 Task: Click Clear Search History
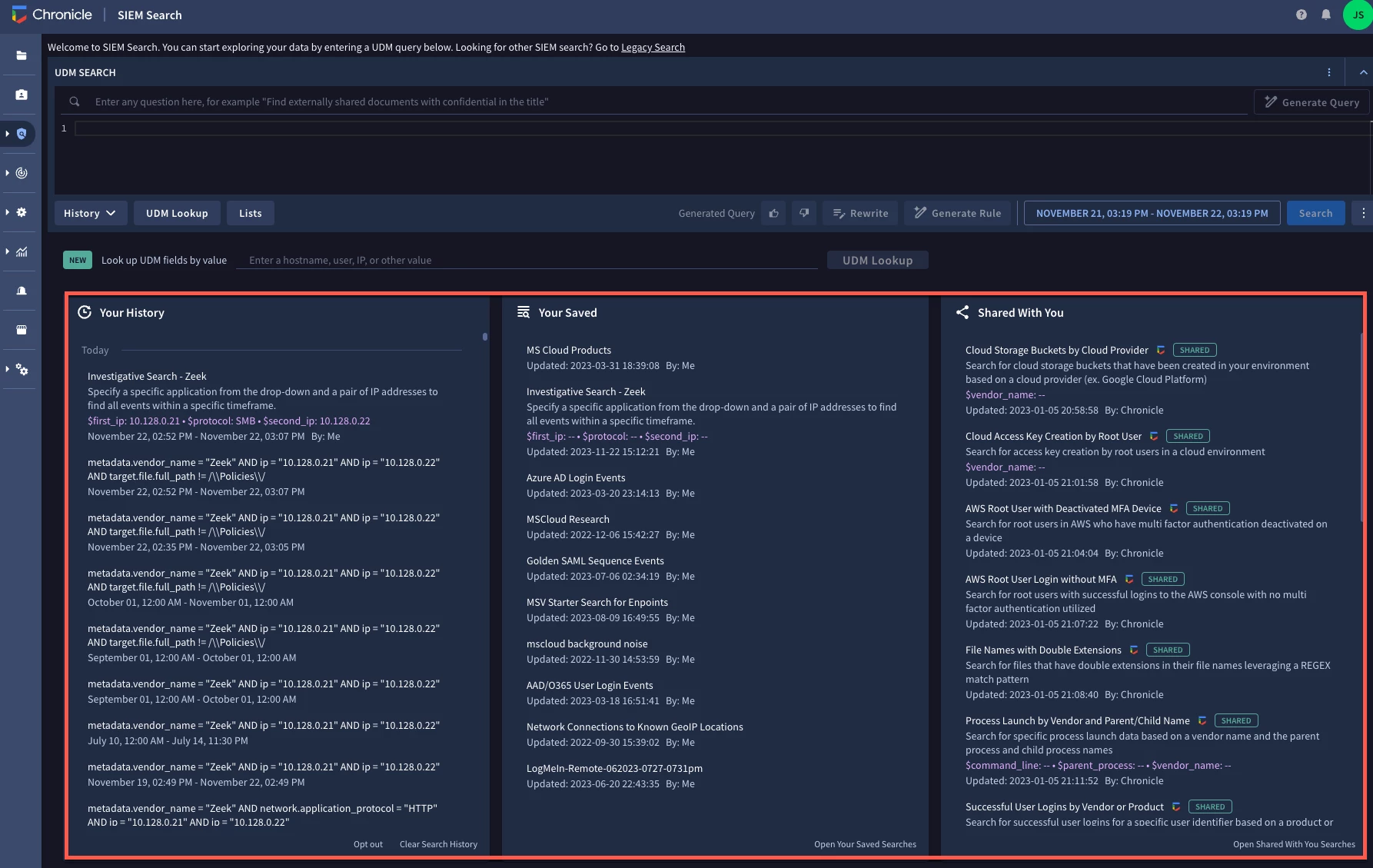point(438,844)
